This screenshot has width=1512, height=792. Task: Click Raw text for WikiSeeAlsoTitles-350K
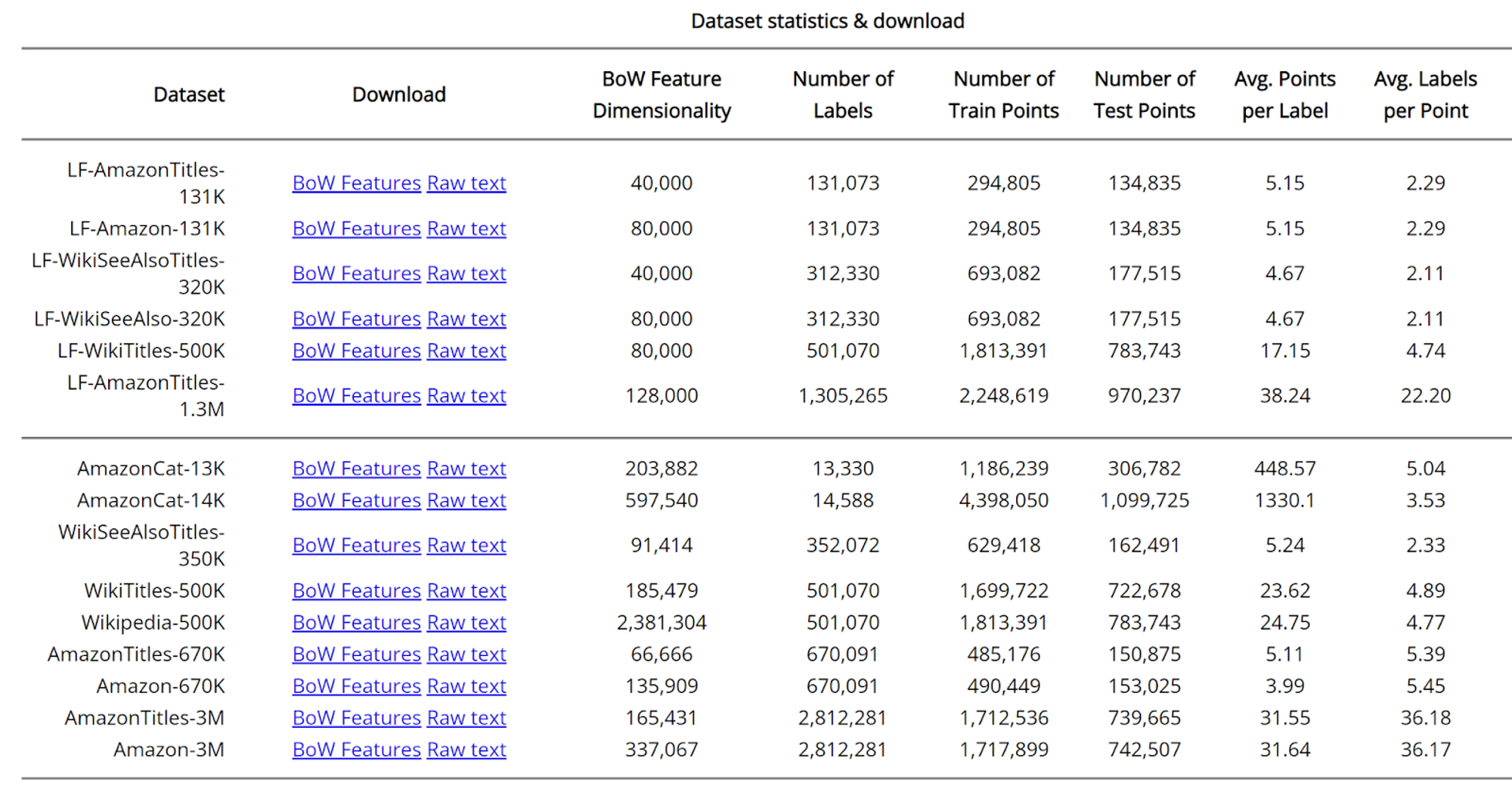(x=466, y=546)
